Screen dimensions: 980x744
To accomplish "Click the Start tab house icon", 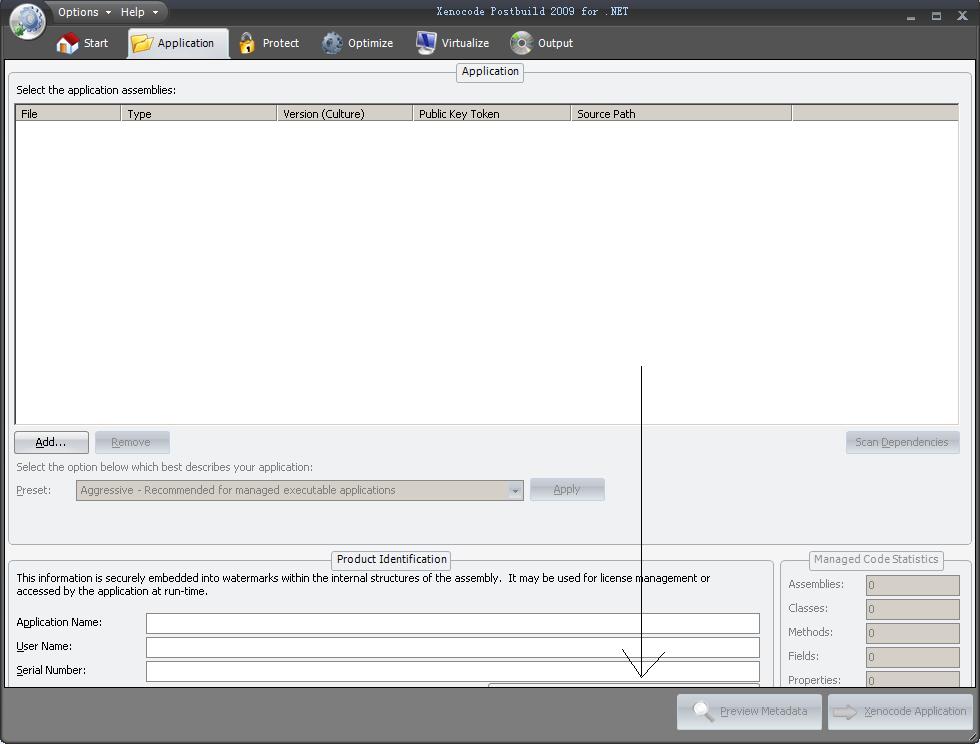I will (x=67, y=43).
